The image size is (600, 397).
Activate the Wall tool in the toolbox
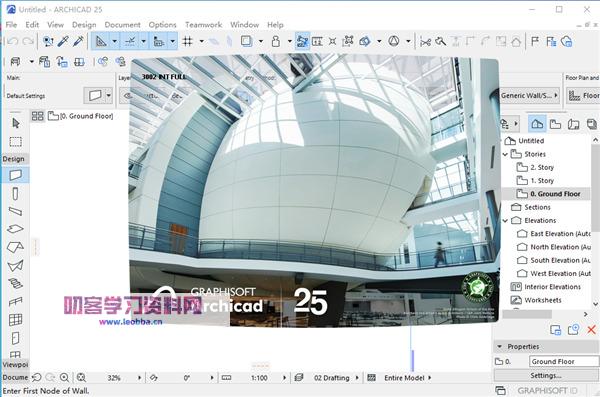click(x=15, y=175)
